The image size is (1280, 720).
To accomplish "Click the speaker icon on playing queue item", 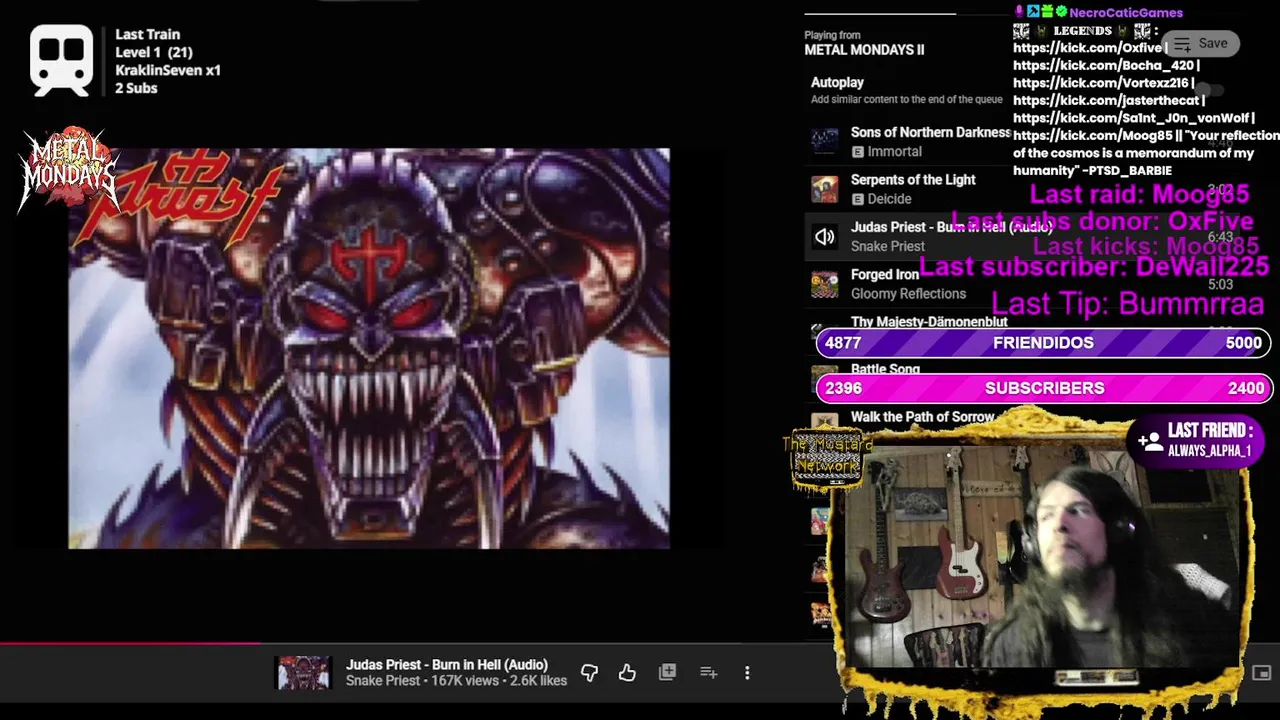I will coord(824,237).
